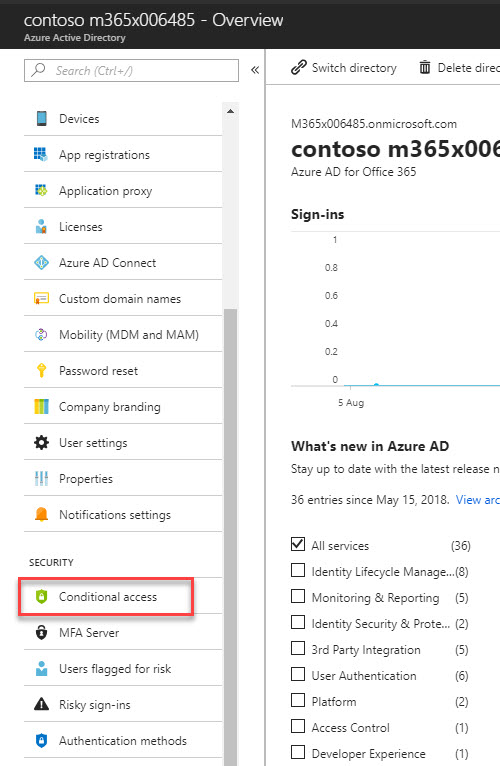
Task: Collapse the sidebar with double chevron
Action: pos(255,70)
